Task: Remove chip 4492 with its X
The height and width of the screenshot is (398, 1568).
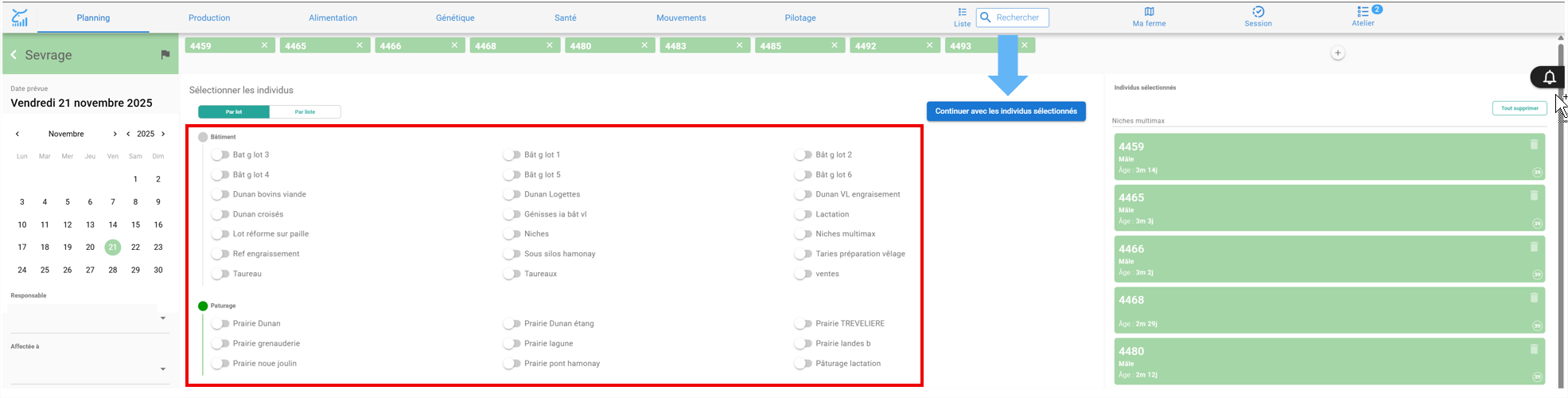Action: click(929, 45)
